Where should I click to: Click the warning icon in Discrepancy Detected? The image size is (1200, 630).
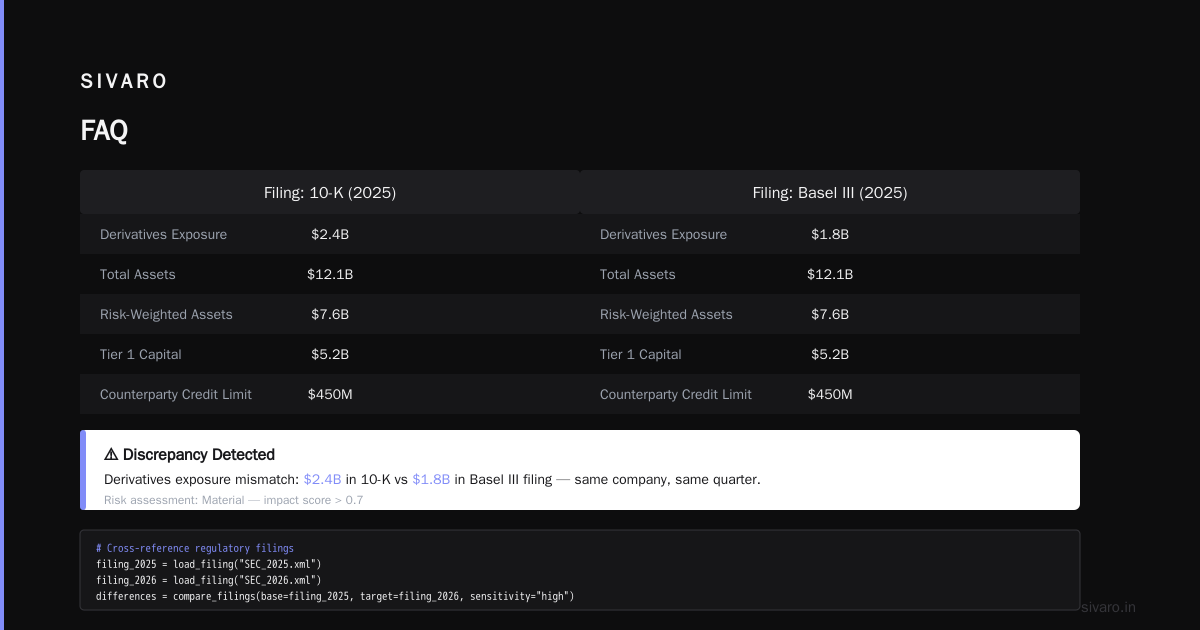(111, 454)
